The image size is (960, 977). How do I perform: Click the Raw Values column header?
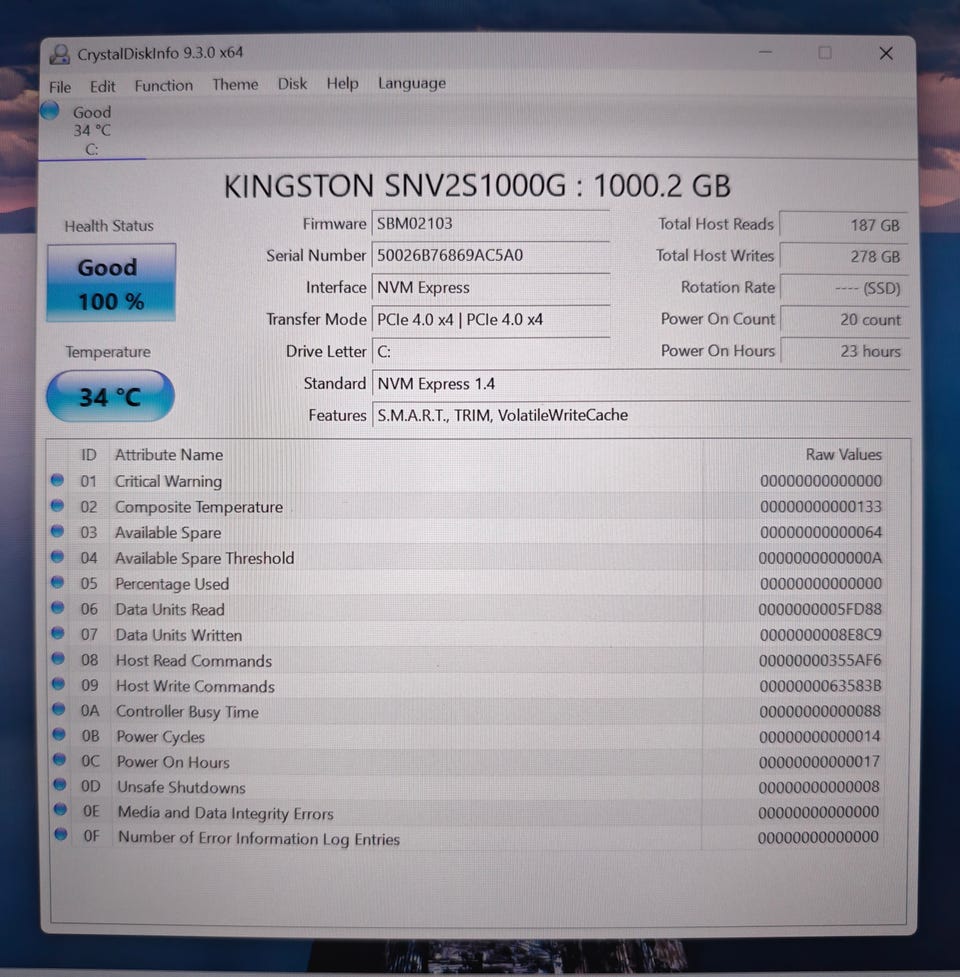(x=844, y=454)
